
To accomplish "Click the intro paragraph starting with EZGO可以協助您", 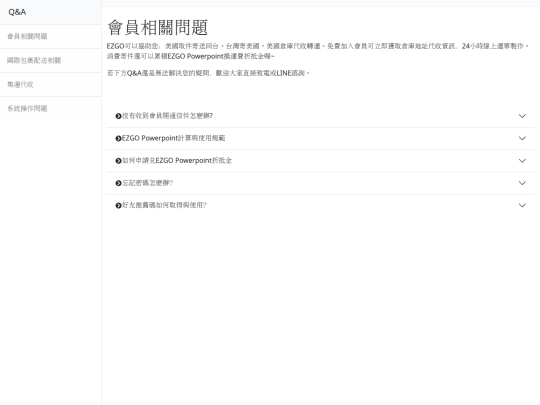I will coord(318,51).
